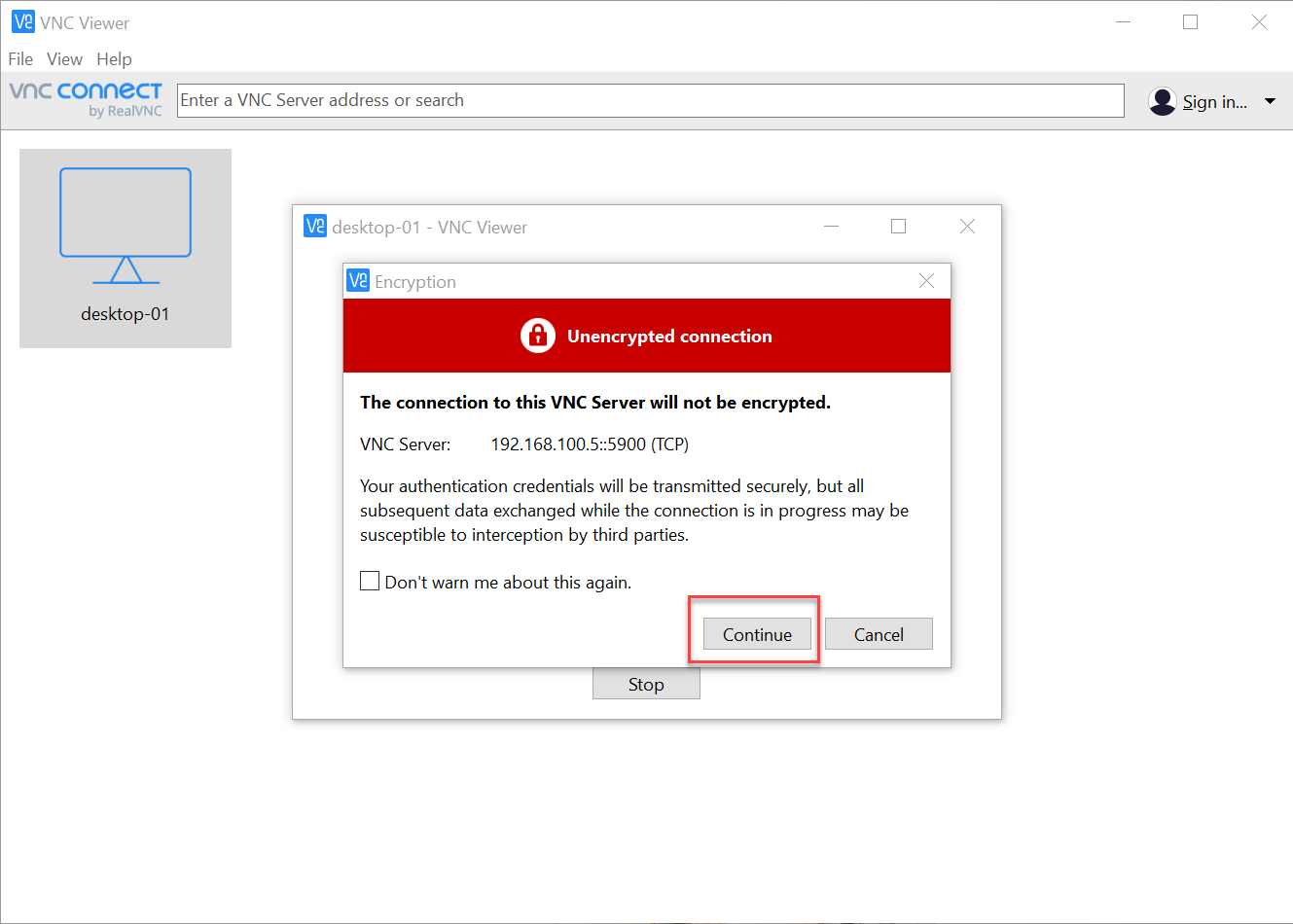Screen dimensions: 1293x924
Task: Open the File menu
Action: (20, 59)
